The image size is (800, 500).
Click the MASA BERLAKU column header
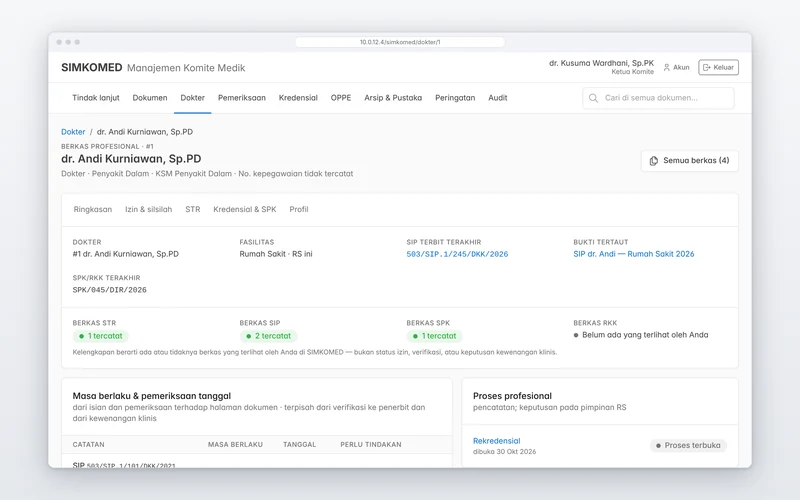click(x=235, y=445)
